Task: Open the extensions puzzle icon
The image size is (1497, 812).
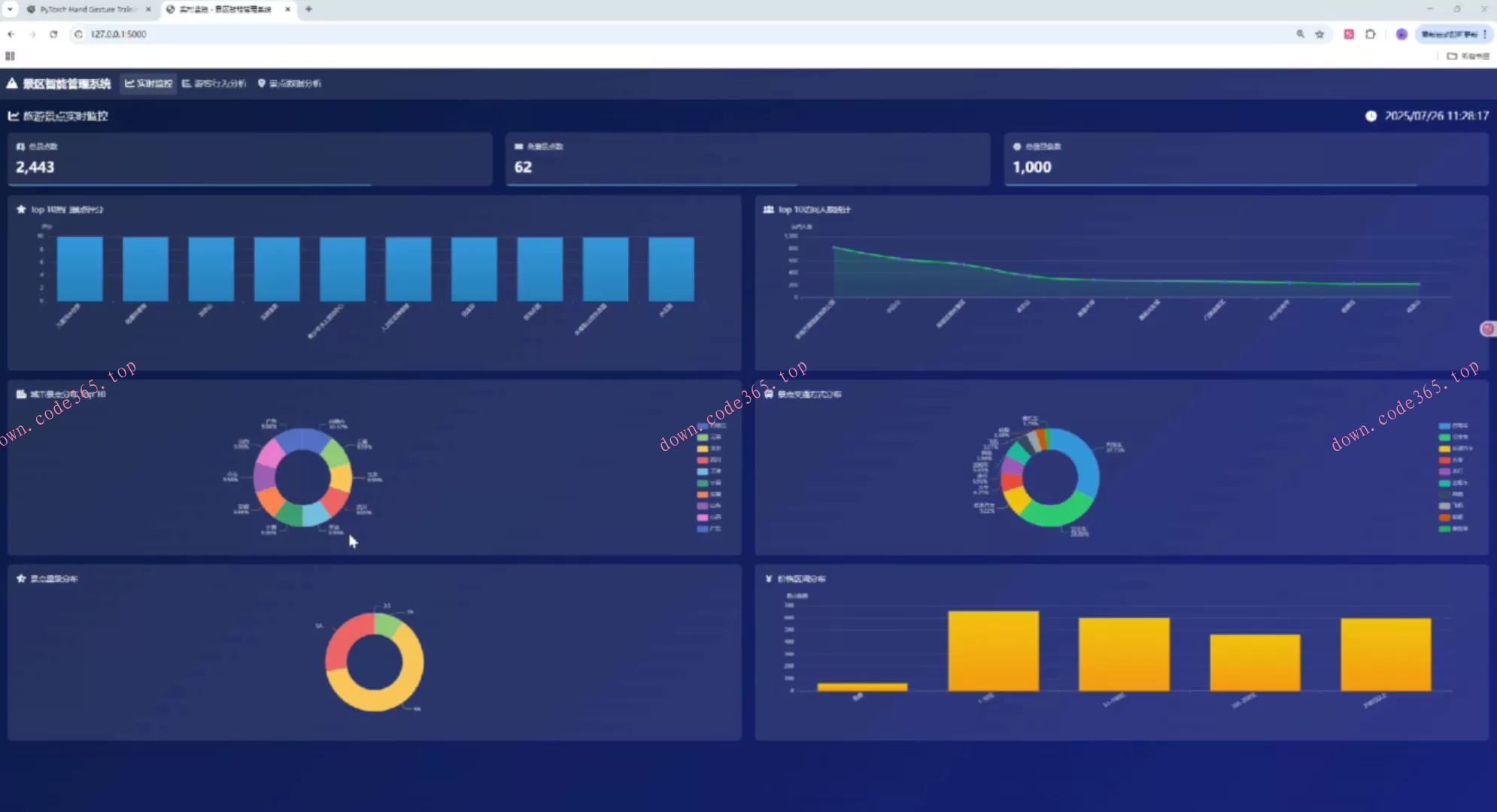Action: (1370, 34)
